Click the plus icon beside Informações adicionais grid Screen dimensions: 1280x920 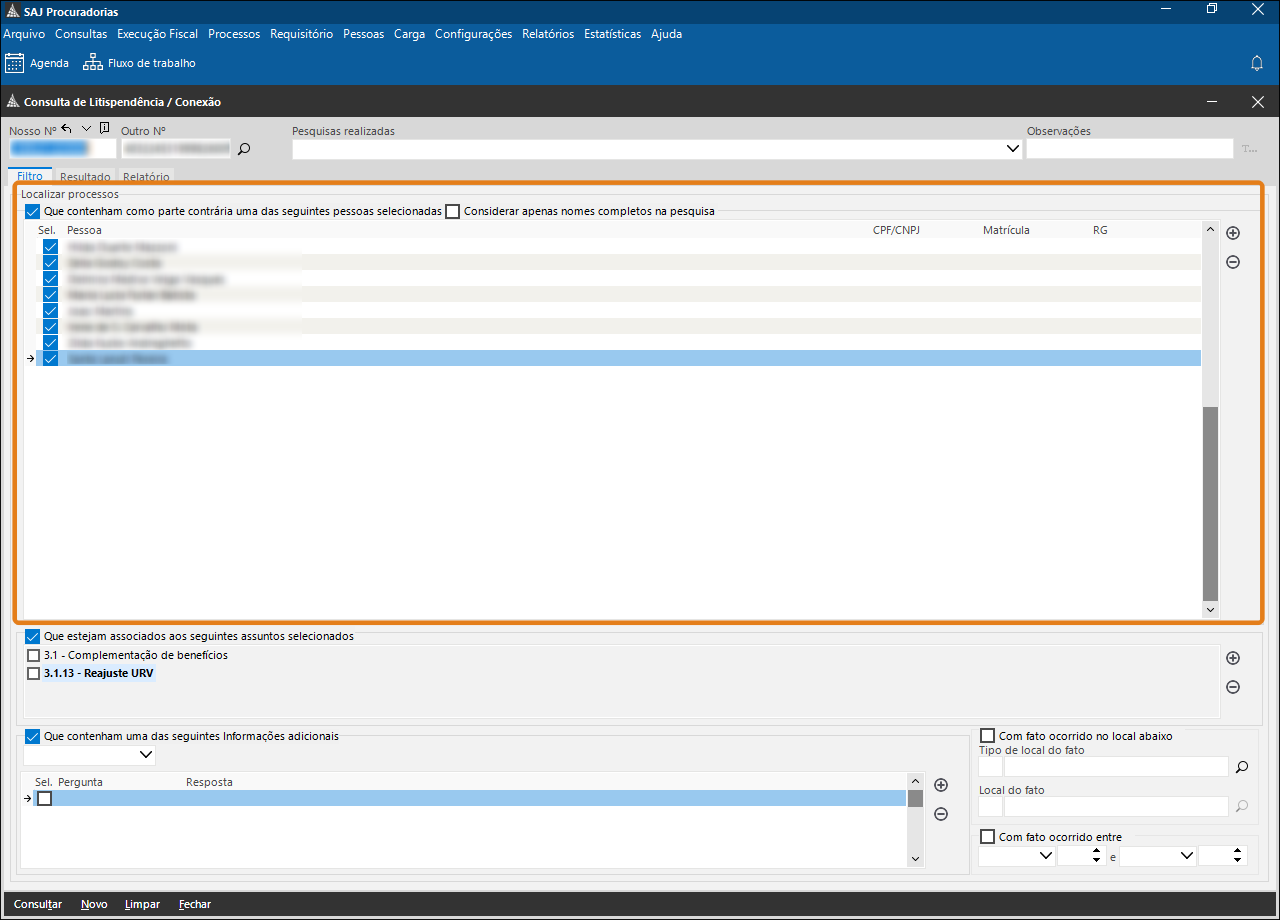940,785
